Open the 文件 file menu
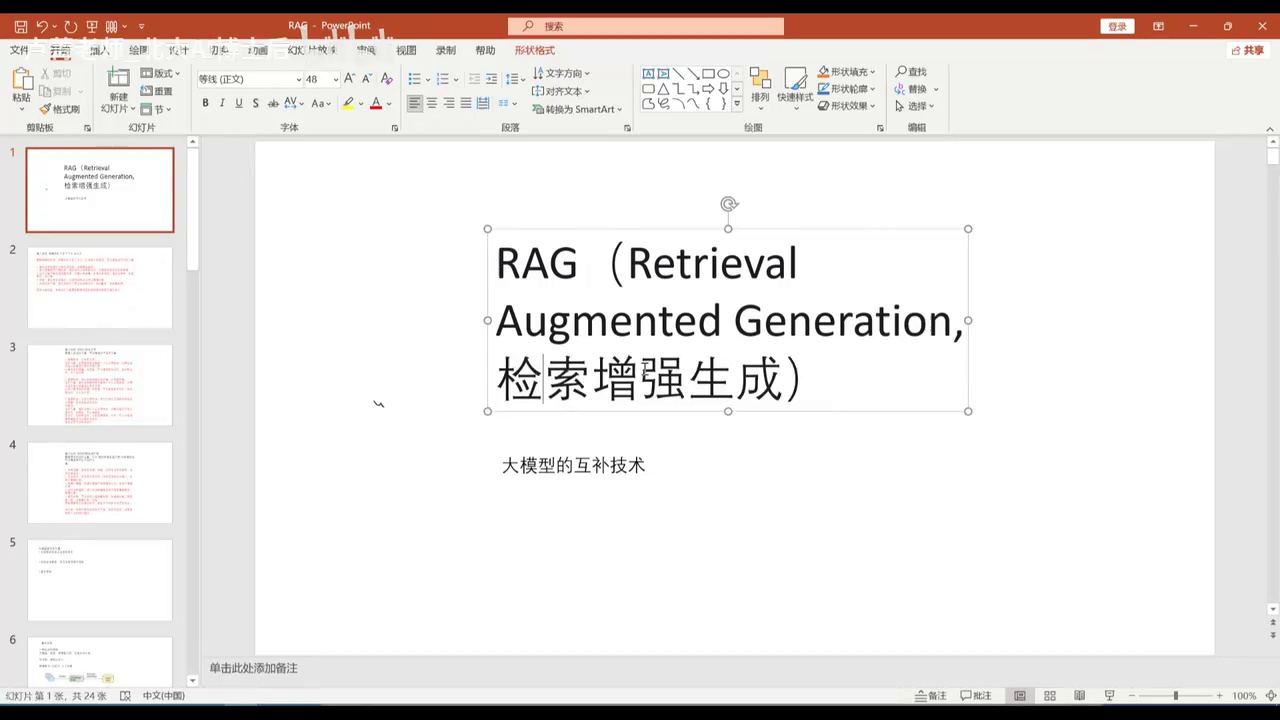Viewport: 1280px width, 720px height. pos(19,50)
